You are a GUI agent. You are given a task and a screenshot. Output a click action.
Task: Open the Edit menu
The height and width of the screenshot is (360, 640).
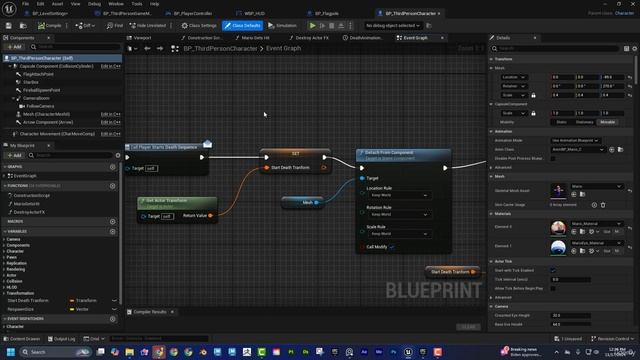[40, 4]
